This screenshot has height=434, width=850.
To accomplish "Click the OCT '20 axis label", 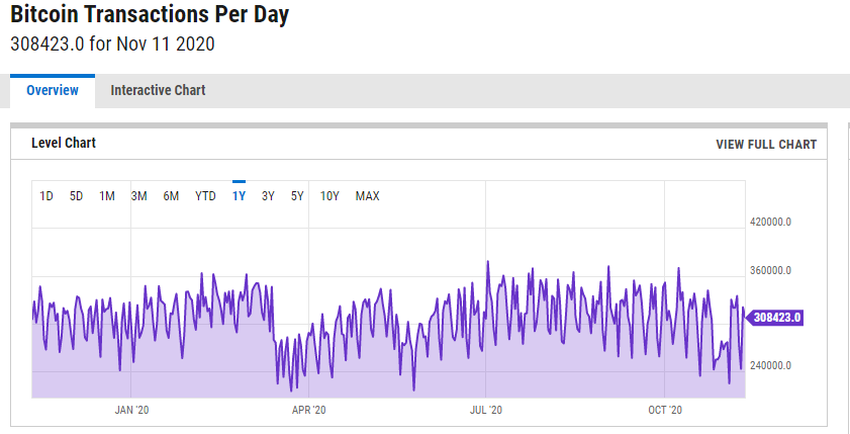I will pyautogui.click(x=665, y=410).
